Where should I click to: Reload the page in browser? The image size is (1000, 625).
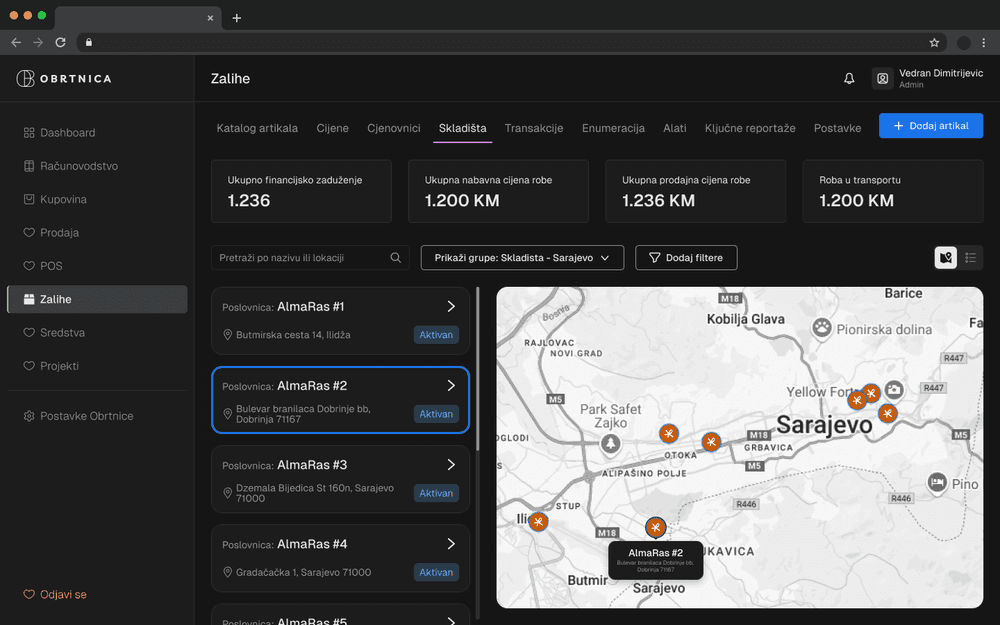[x=60, y=42]
